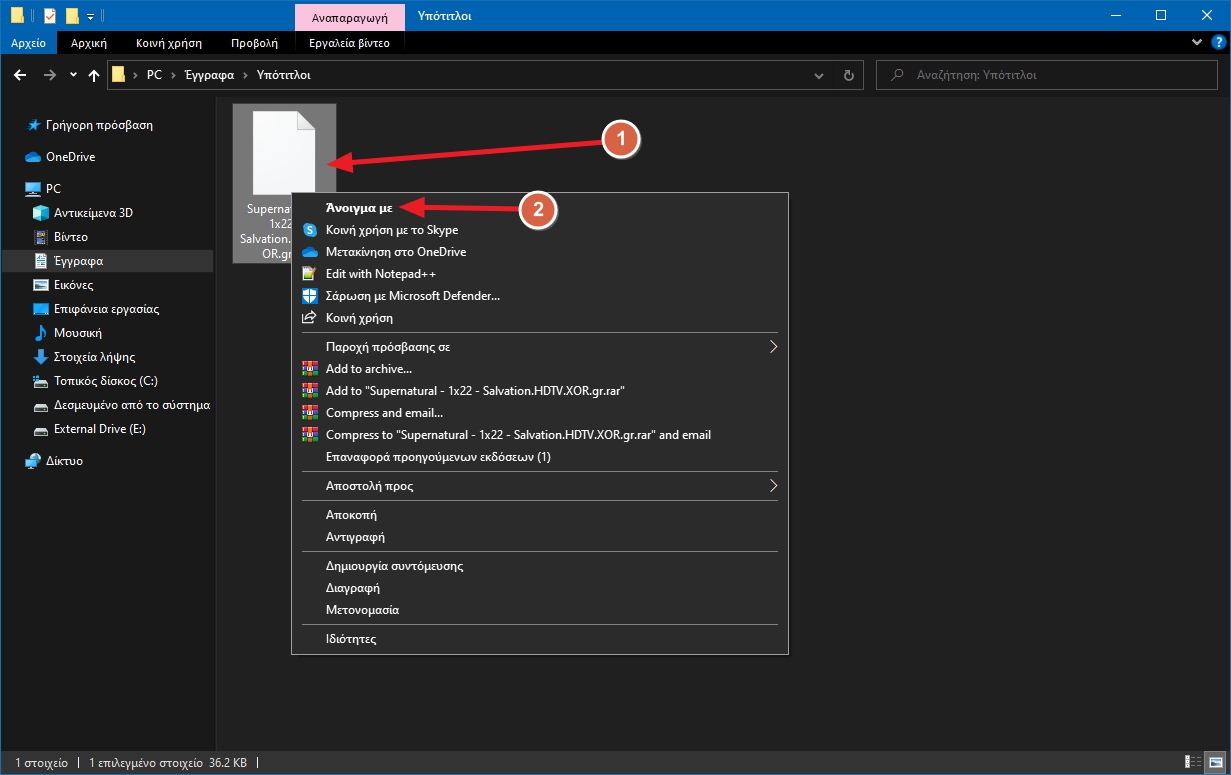Screen dimensions: 1231x775
Task: Click WinRAR Add to archive option
Action: tap(368, 369)
